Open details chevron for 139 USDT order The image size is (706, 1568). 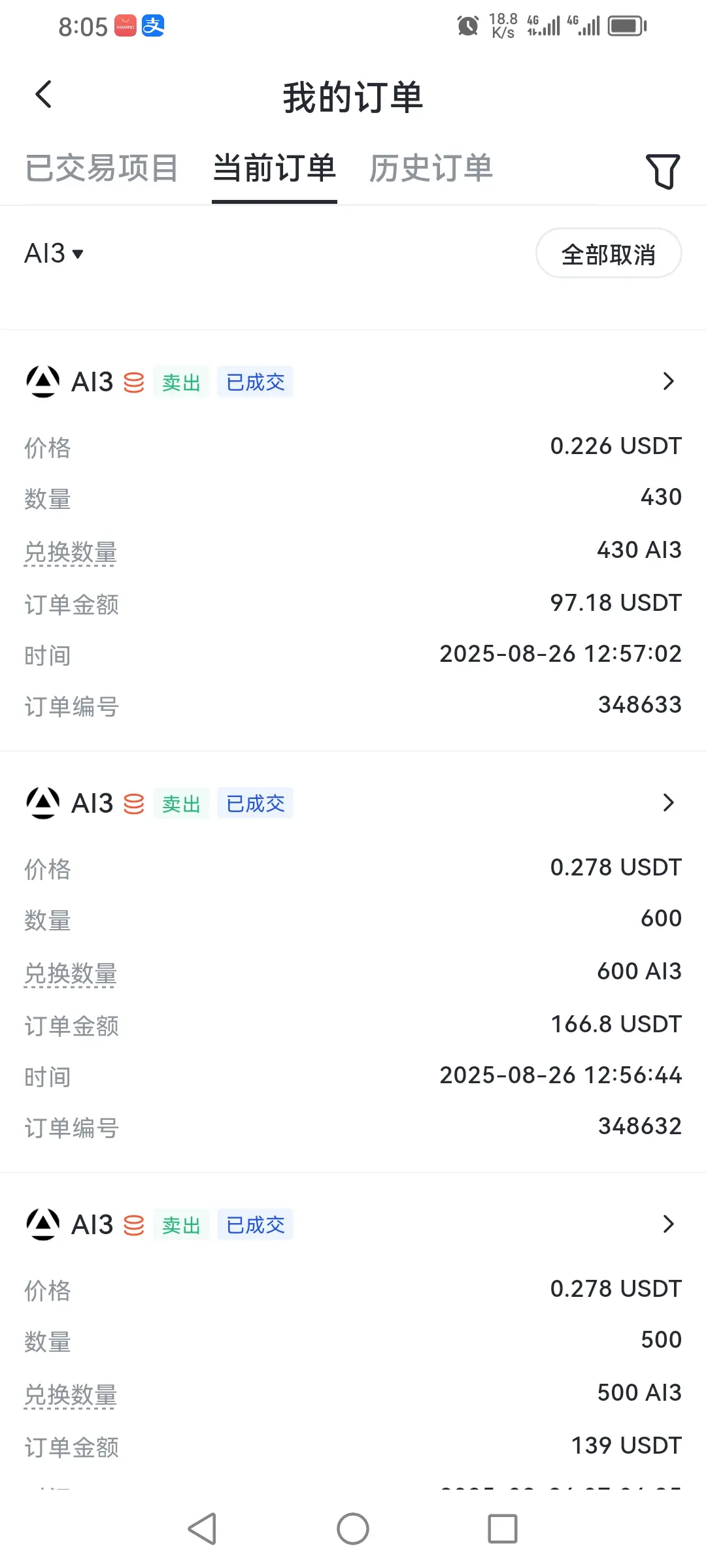click(x=668, y=1224)
